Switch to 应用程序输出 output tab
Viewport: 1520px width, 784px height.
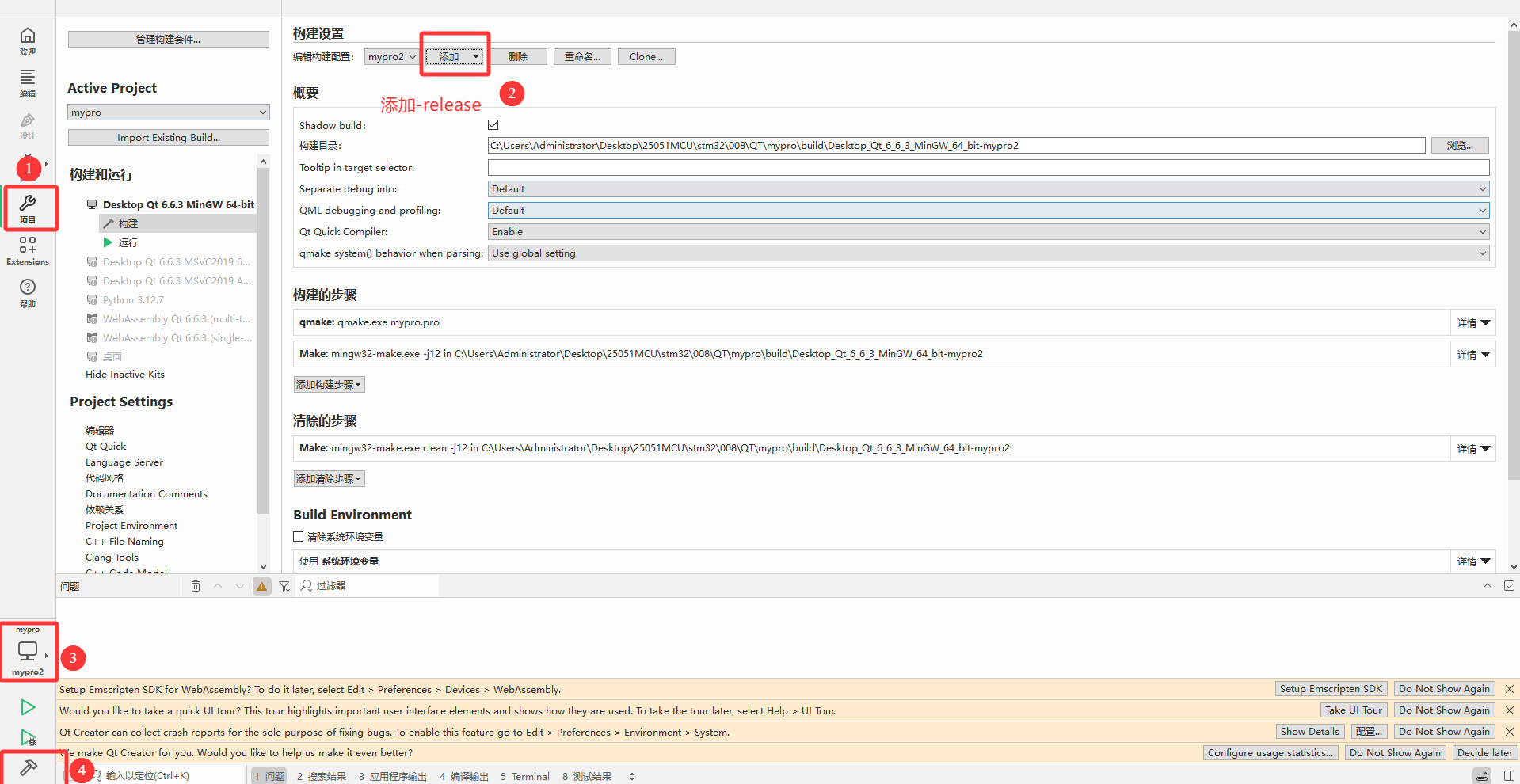point(392,776)
